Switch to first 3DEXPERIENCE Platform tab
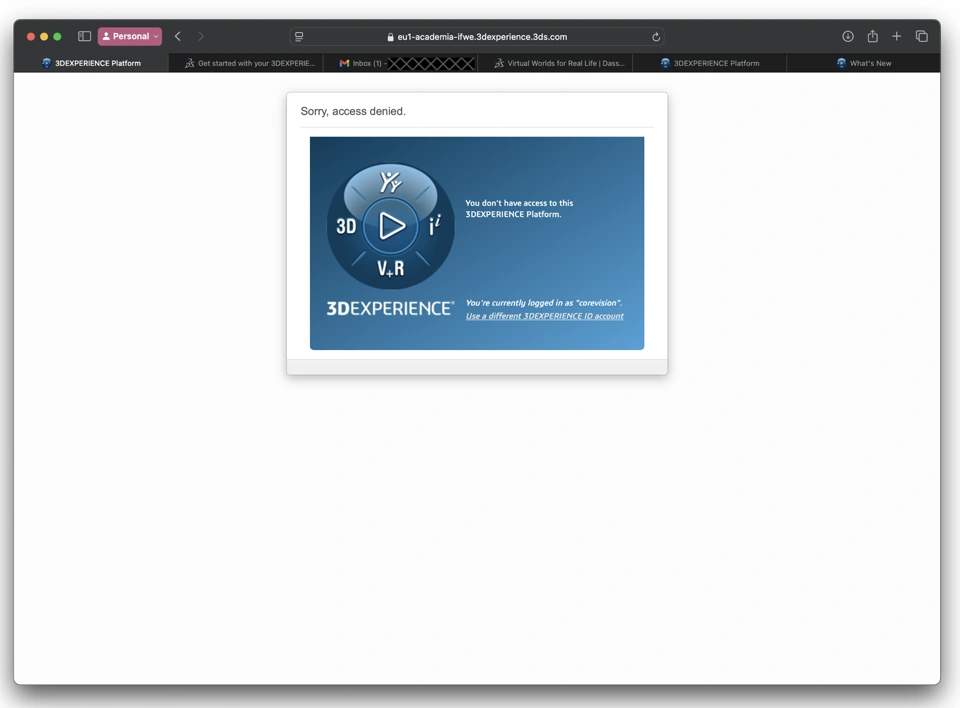Viewport: 960px width, 708px height. [91, 63]
